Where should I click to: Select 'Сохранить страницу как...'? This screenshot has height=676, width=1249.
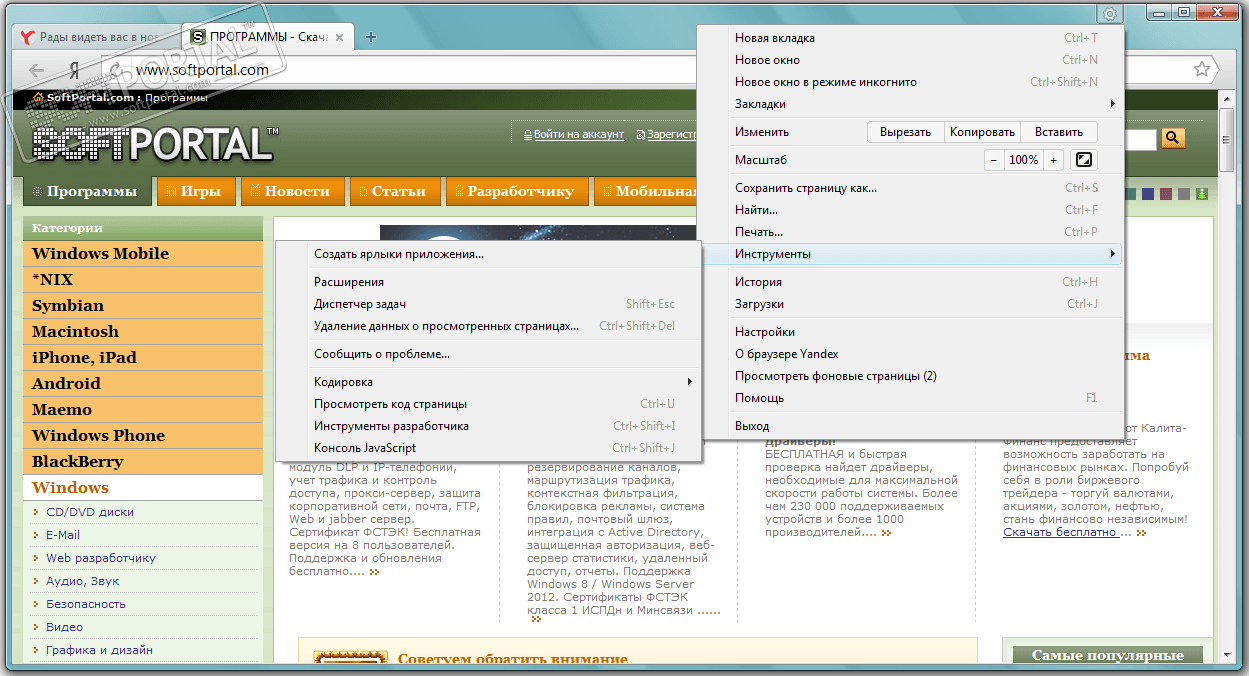pyautogui.click(x=910, y=188)
